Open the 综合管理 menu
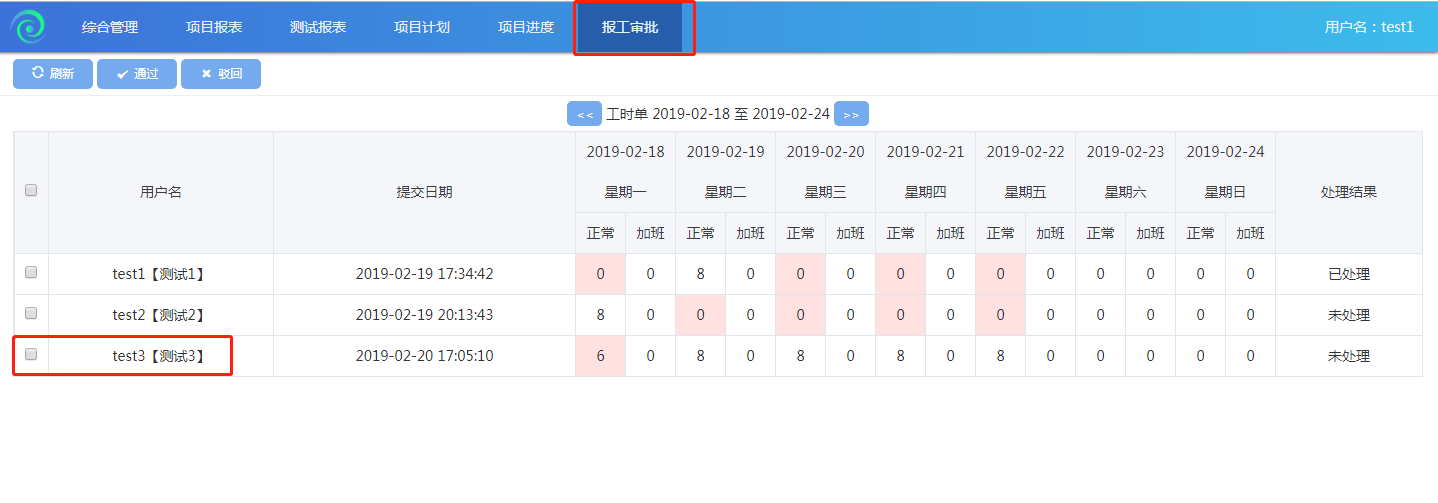The height and width of the screenshot is (503, 1438). coord(110,27)
